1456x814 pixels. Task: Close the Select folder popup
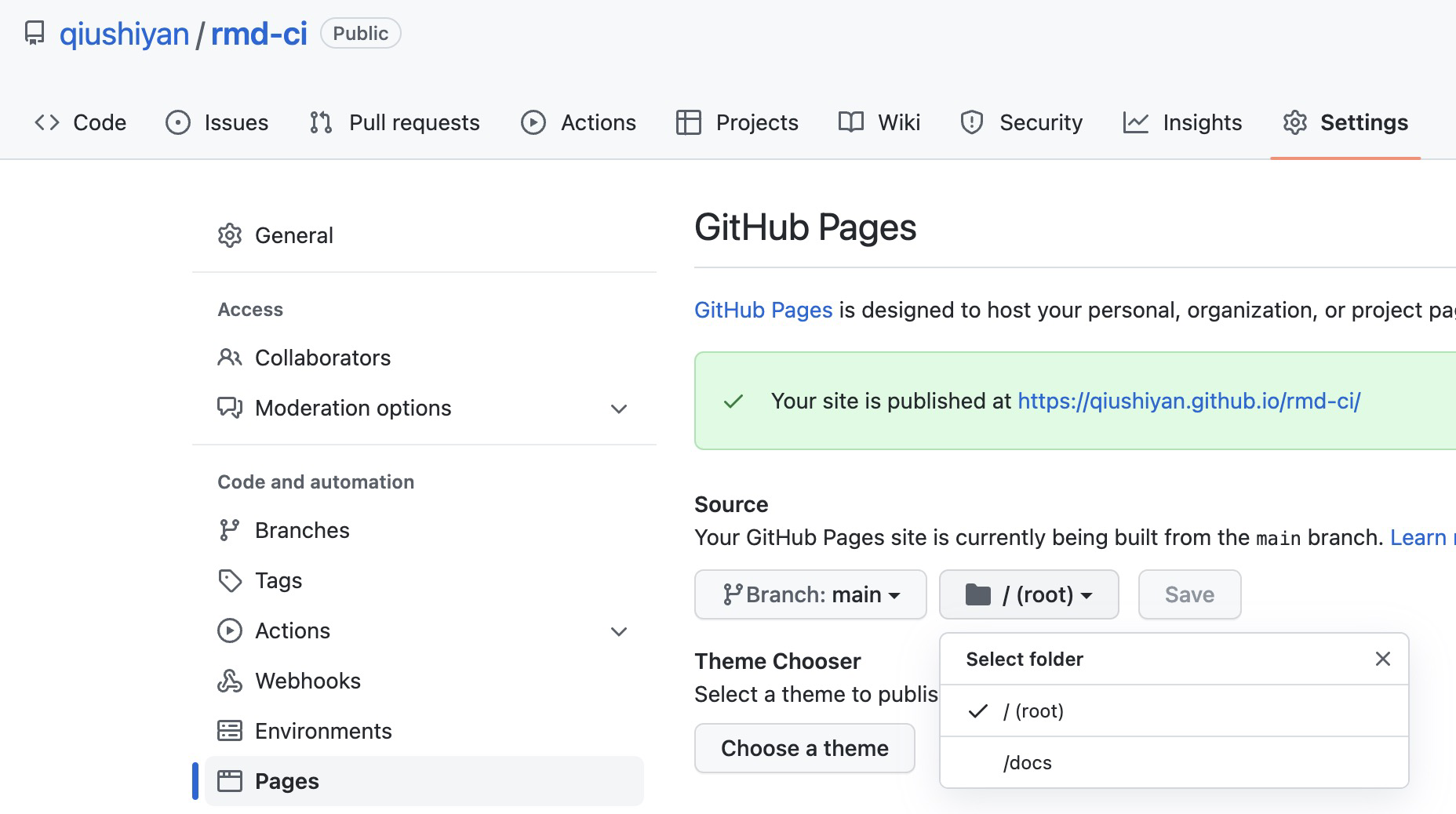pyautogui.click(x=1383, y=659)
